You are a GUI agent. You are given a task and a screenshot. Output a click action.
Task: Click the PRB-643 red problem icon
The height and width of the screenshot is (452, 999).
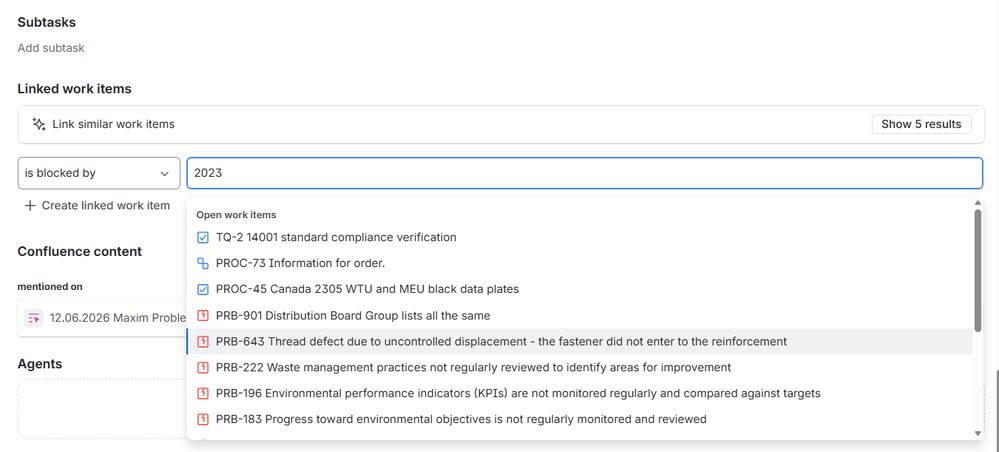[203, 342]
